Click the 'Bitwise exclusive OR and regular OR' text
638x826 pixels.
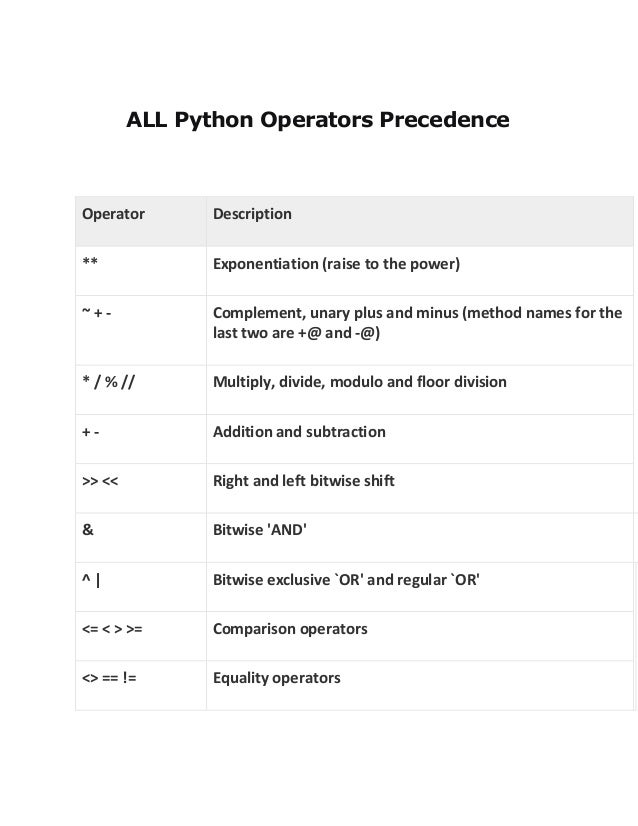[347, 580]
